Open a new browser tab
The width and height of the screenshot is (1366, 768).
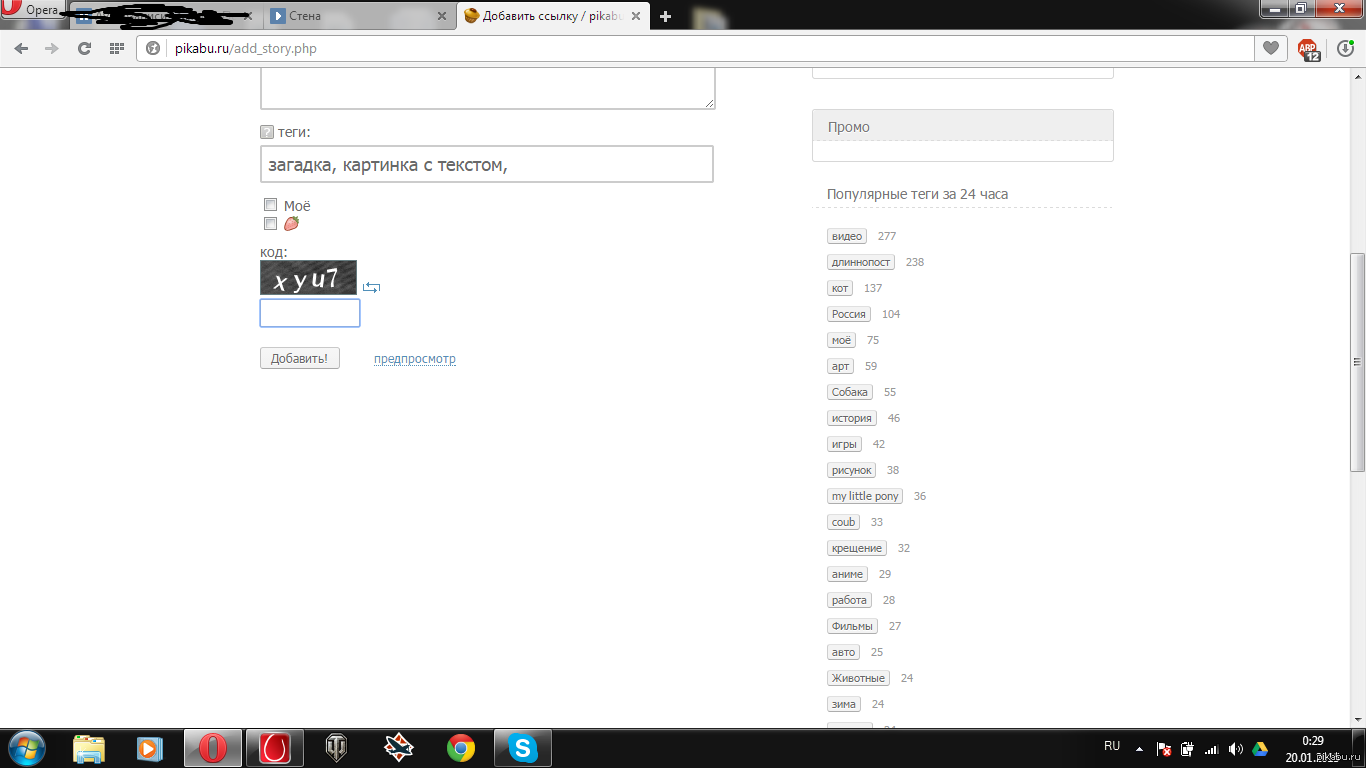[x=666, y=16]
